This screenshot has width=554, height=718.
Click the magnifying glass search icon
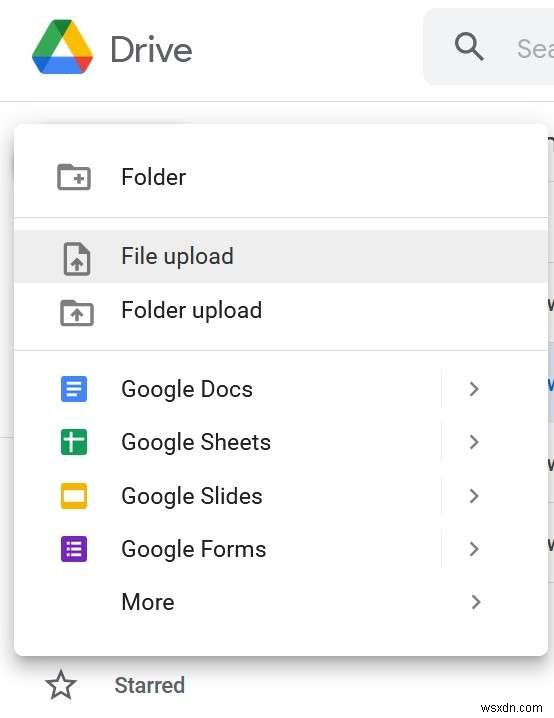tap(469, 46)
